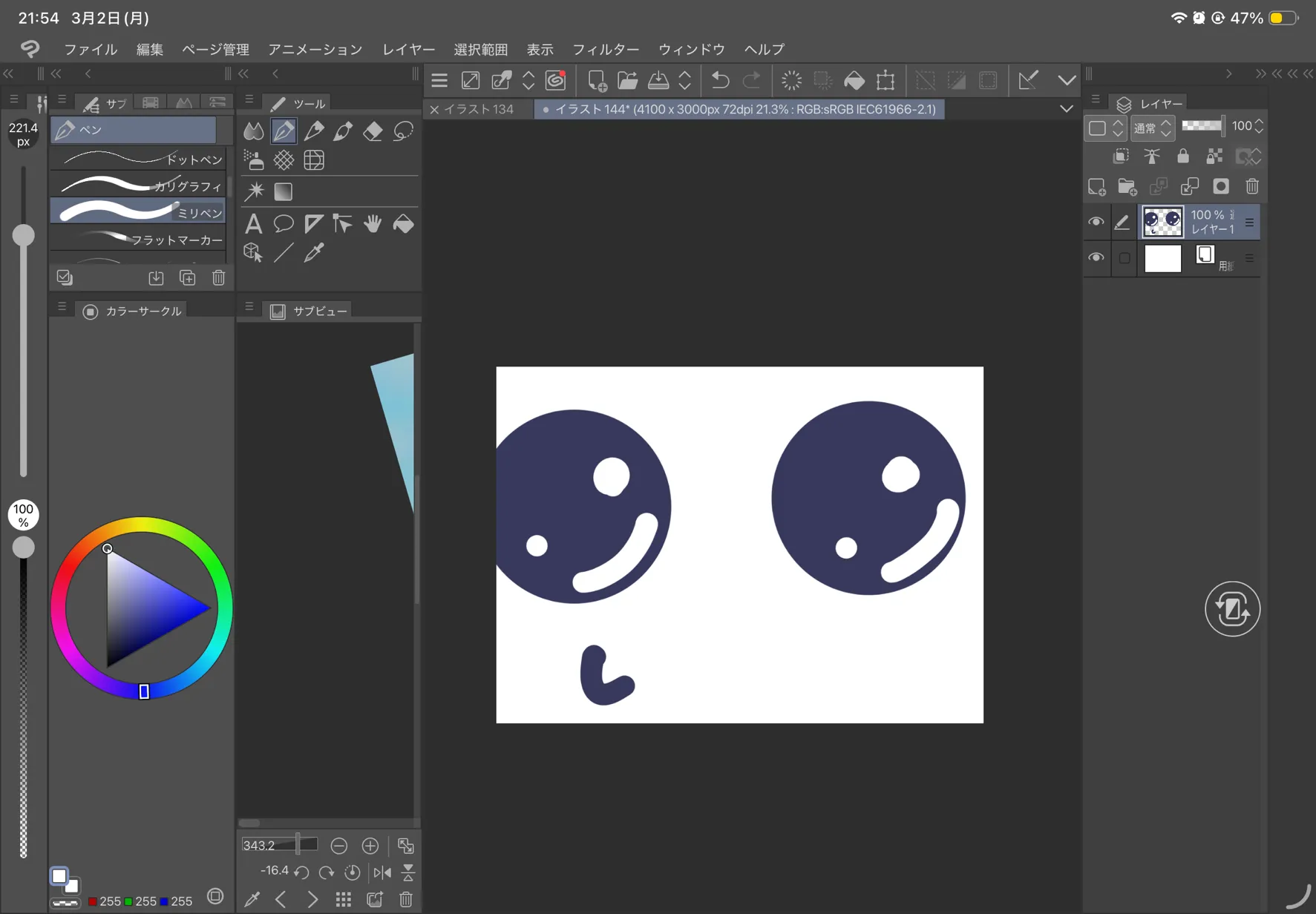Toggle lock on the current layer
Viewport: 1316px width, 914px height.
point(1183,157)
